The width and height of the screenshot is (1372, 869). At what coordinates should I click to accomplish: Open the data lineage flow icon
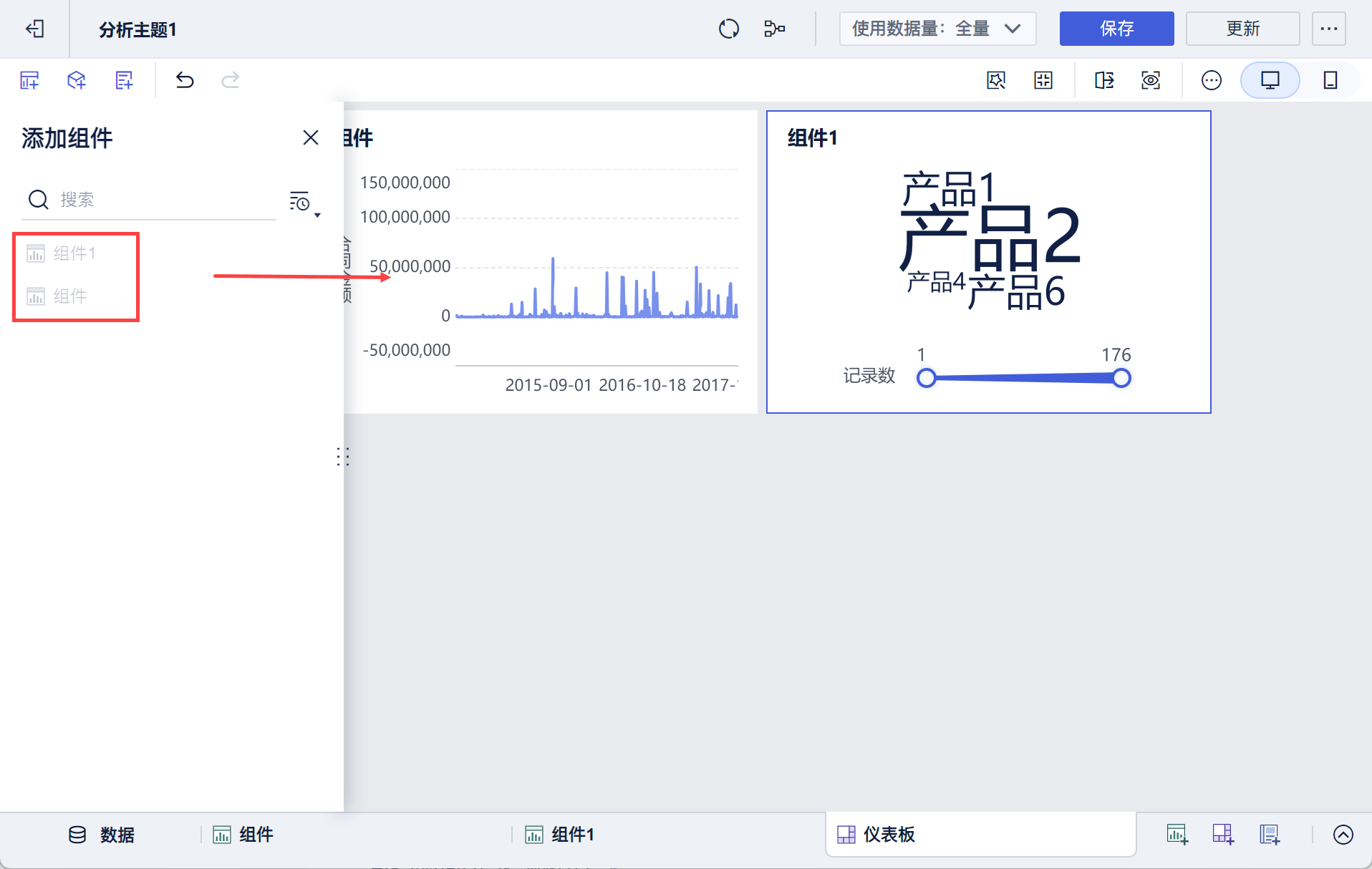point(774,29)
